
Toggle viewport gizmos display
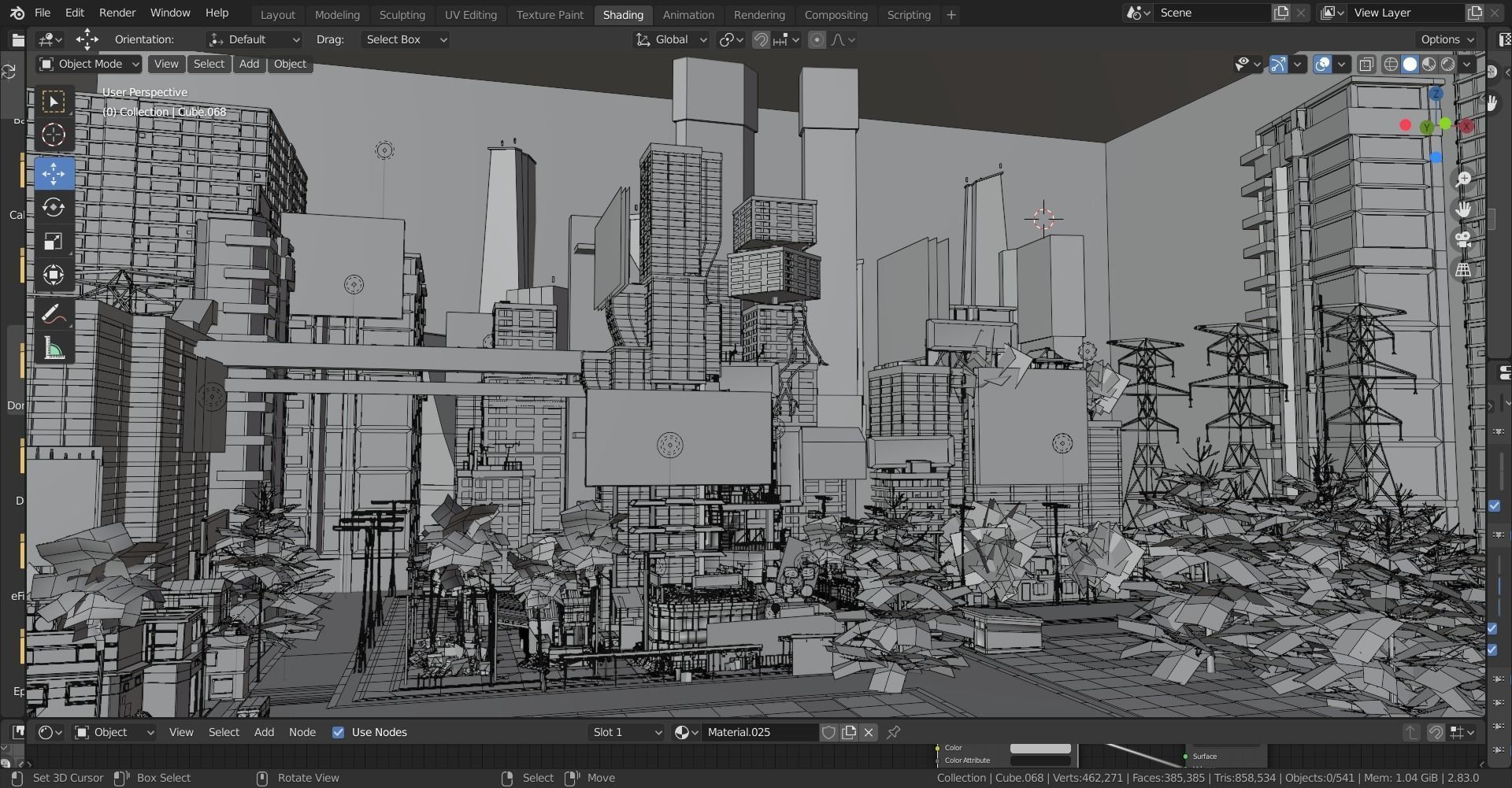click(1278, 65)
